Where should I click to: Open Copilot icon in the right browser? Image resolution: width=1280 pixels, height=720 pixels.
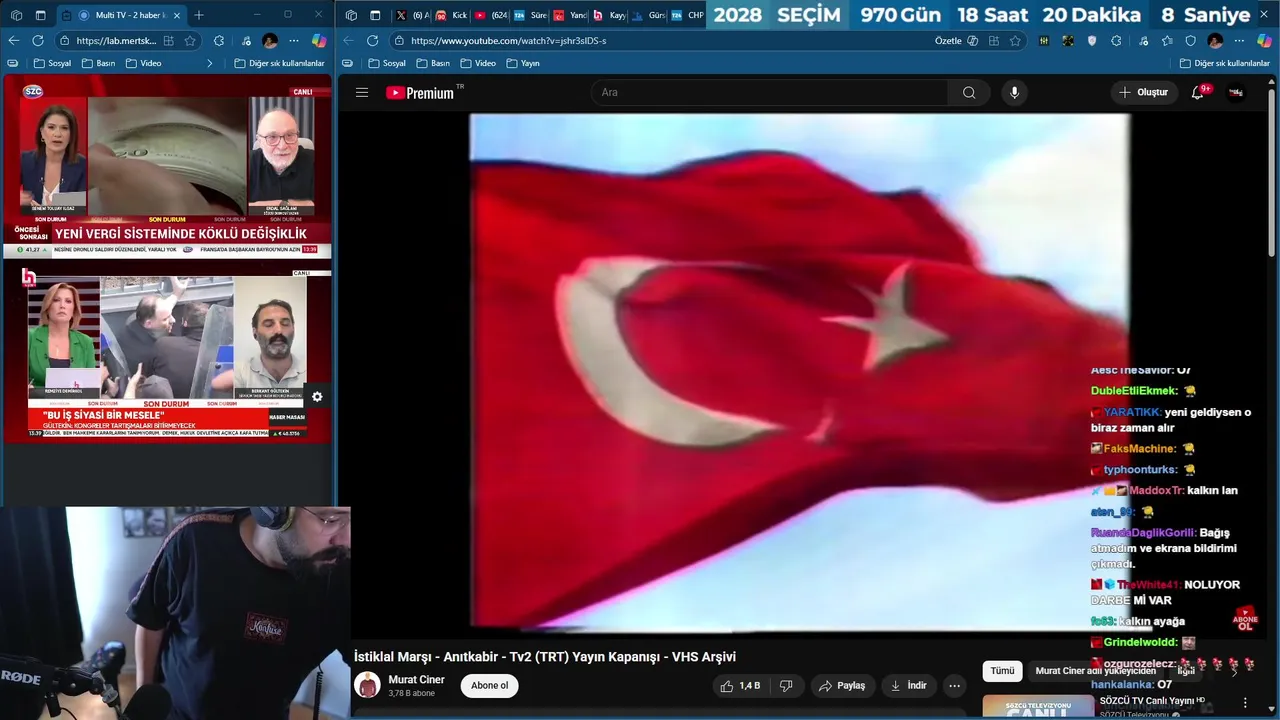[x=1264, y=40]
